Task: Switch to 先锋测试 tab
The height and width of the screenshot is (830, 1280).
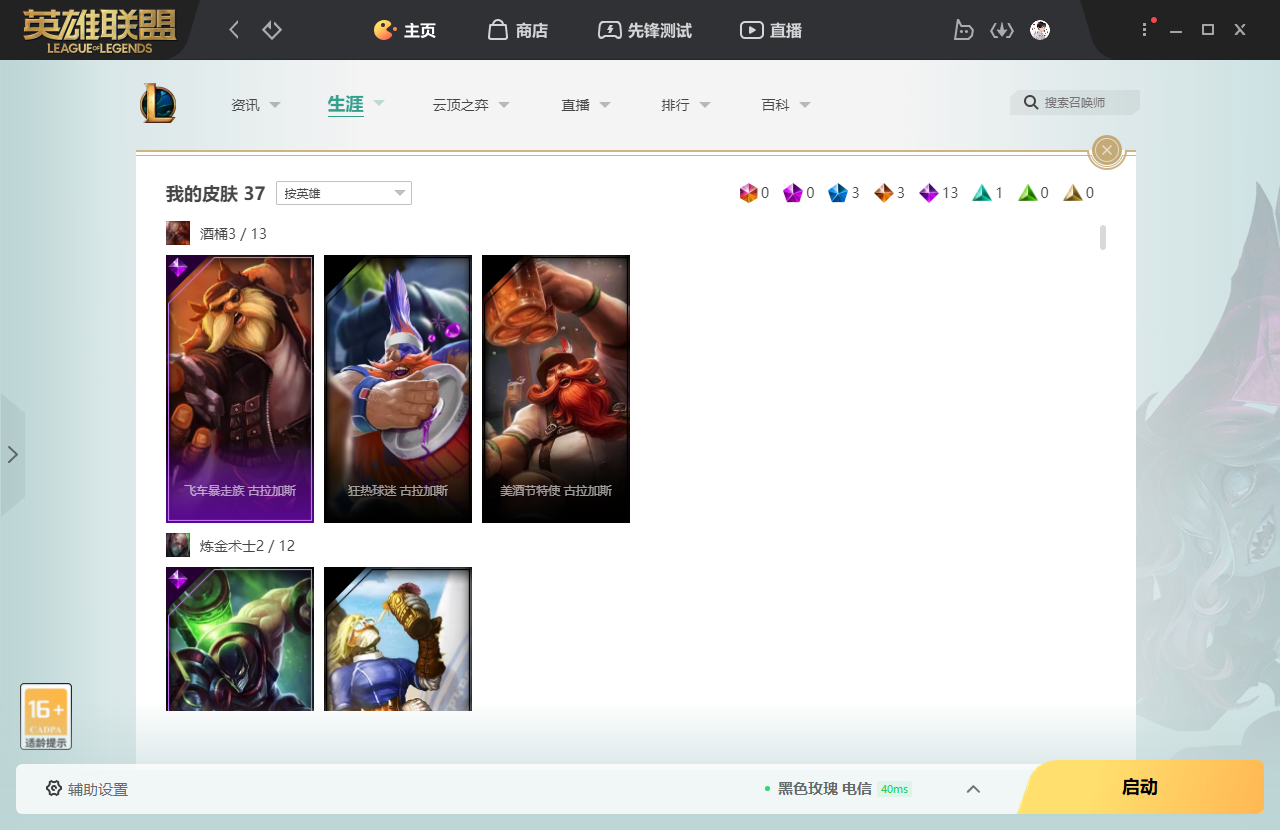Action: pyautogui.click(x=645, y=30)
